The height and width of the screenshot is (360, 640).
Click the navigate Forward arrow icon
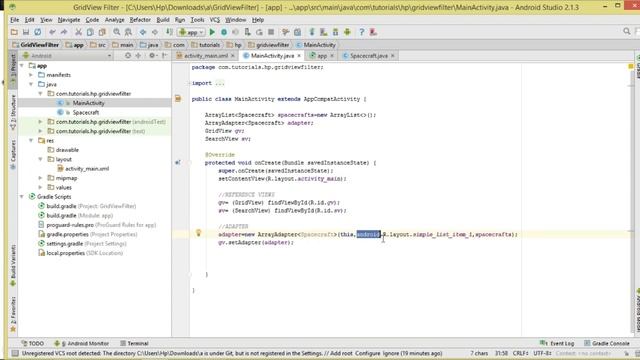click(155, 32)
